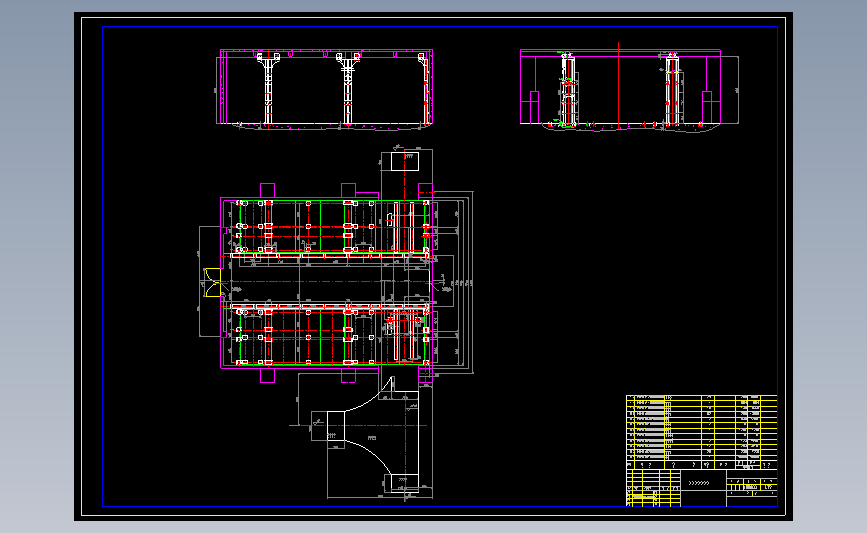Click the yellow fan symbol left of the plan
The height and width of the screenshot is (533, 867).
212,282
